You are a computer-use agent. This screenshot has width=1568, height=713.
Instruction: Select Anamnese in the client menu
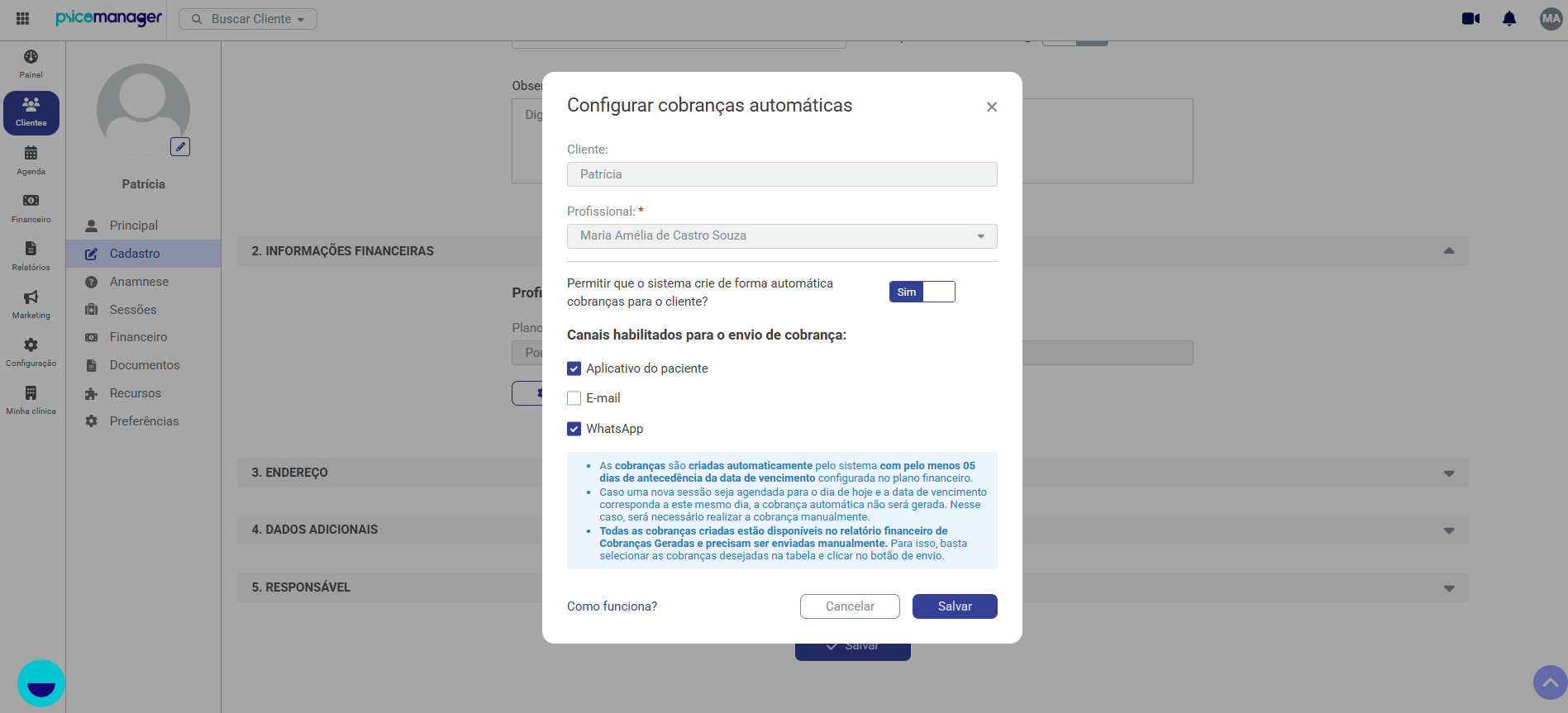coord(139,282)
